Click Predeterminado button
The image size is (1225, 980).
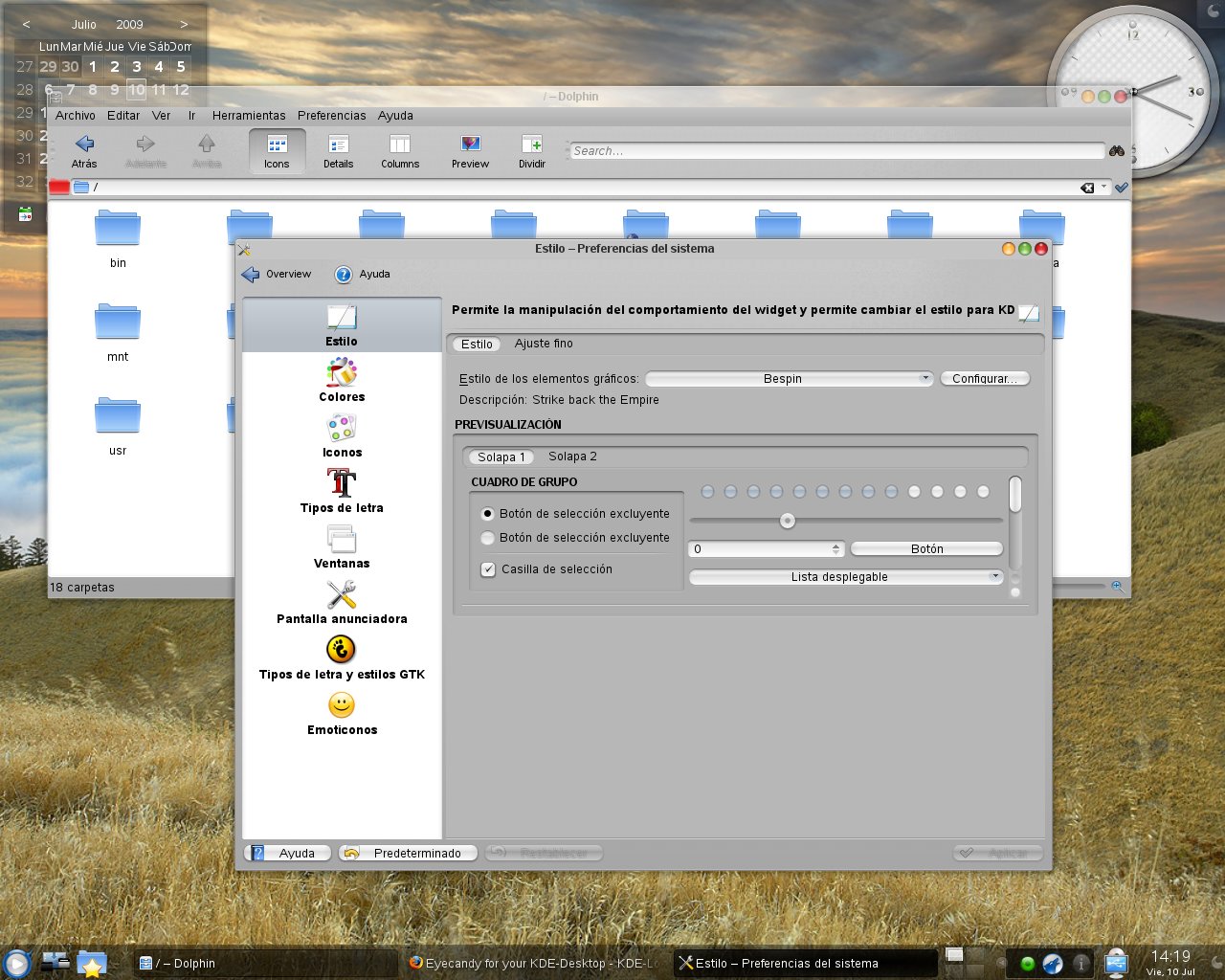pos(408,853)
